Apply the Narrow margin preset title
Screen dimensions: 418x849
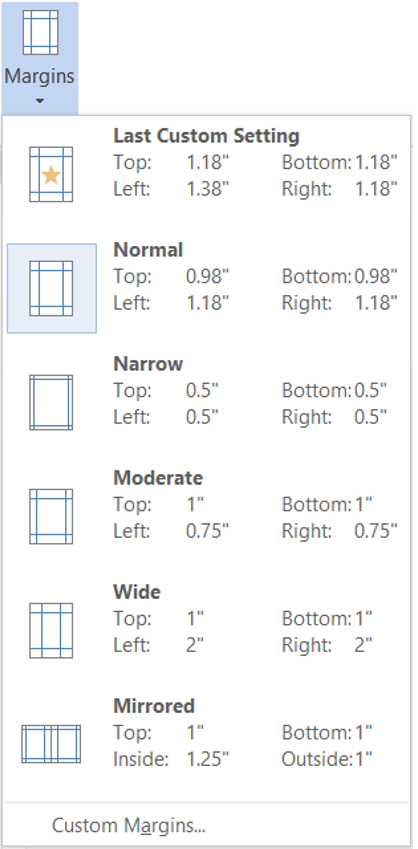tap(148, 364)
